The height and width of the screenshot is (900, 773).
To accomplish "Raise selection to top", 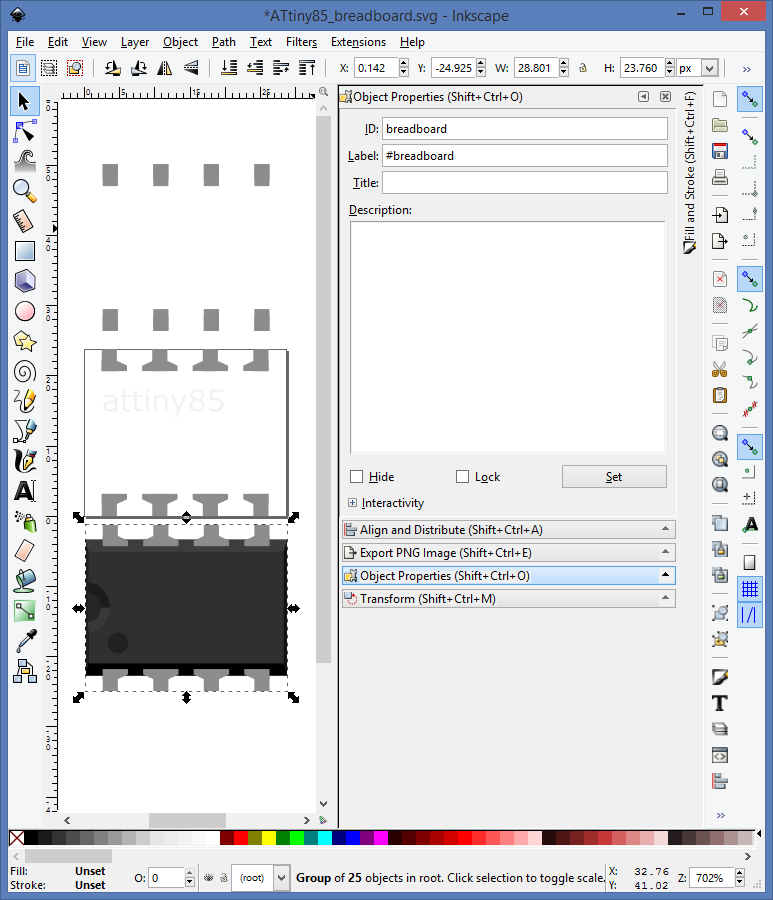I will pyautogui.click(x=307, y=68).
